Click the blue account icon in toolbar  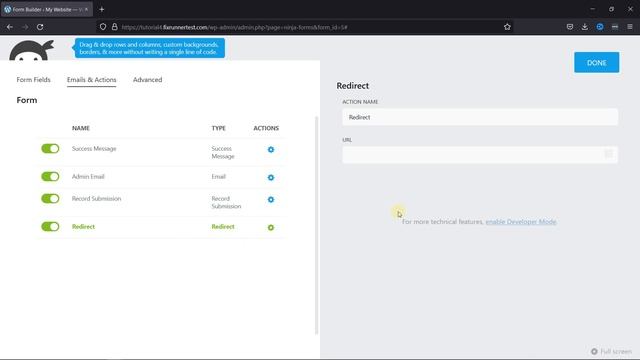pyautogui.click(x=600, y=27)
